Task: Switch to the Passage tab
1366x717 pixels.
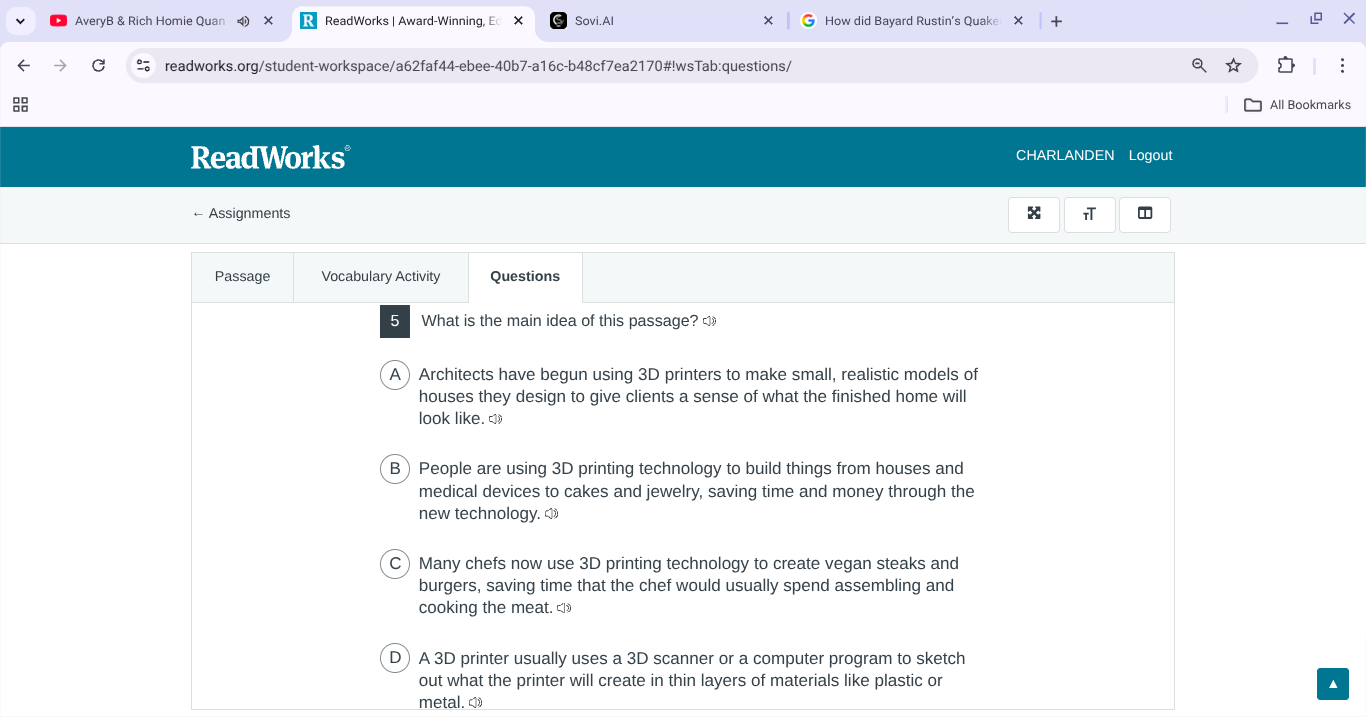Action: coord(243,277)
